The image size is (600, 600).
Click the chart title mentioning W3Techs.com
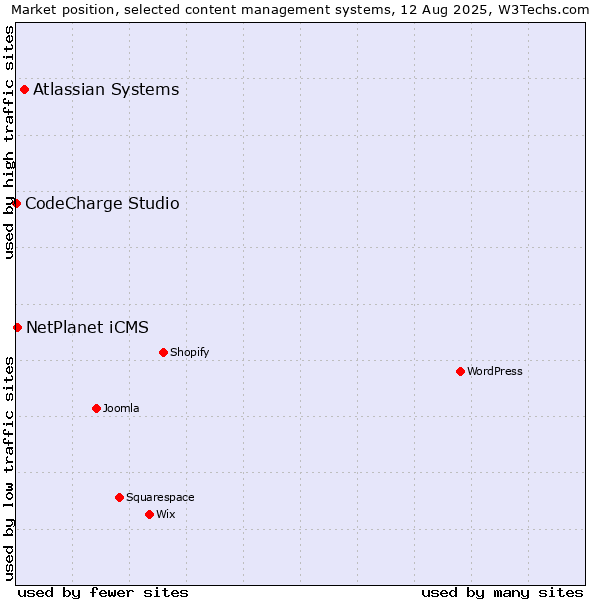(300, 10)
